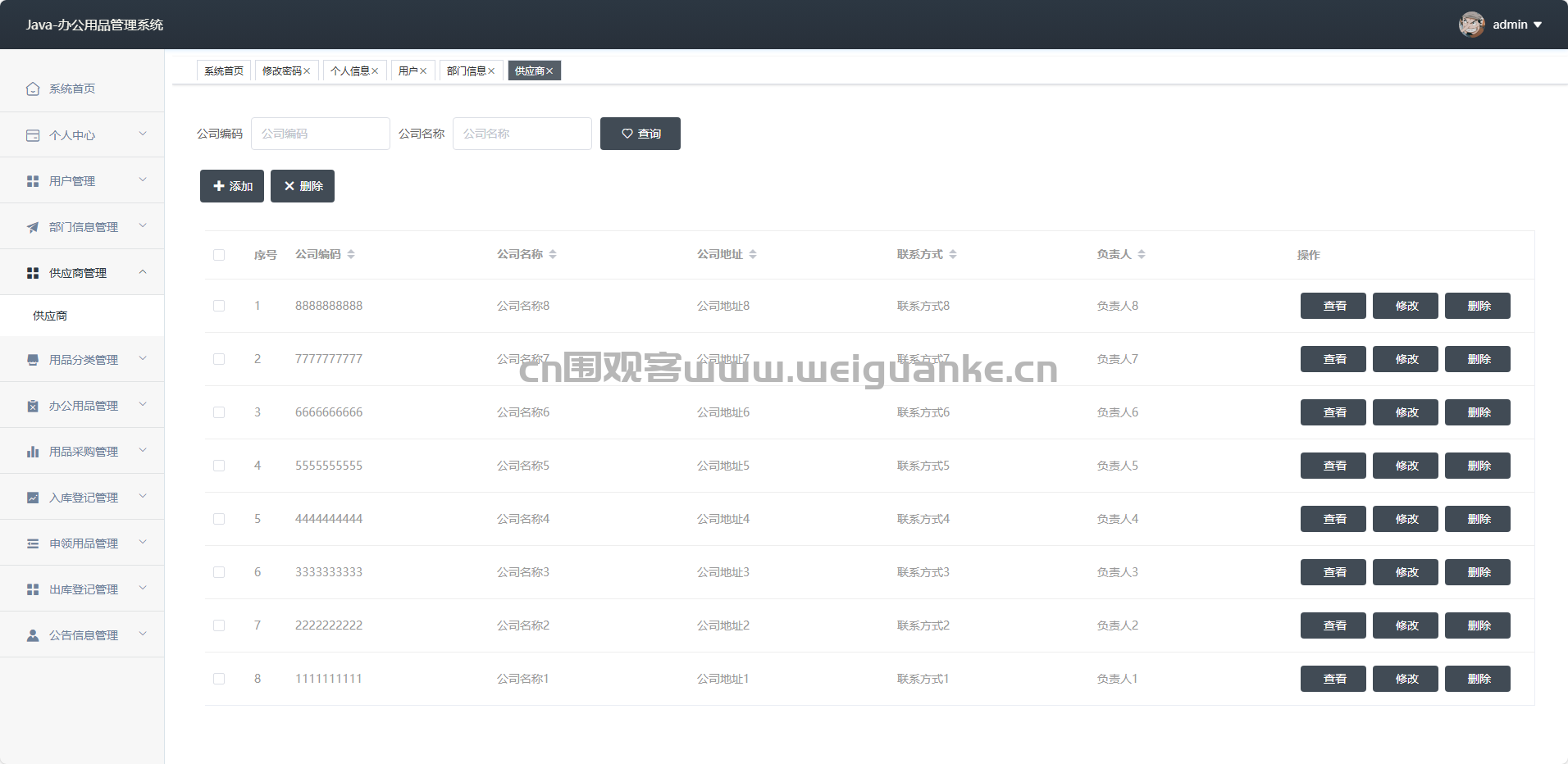1568x764 pixels.
Task: Tick the select-all checkbox in table header
Action: [219, 255]
